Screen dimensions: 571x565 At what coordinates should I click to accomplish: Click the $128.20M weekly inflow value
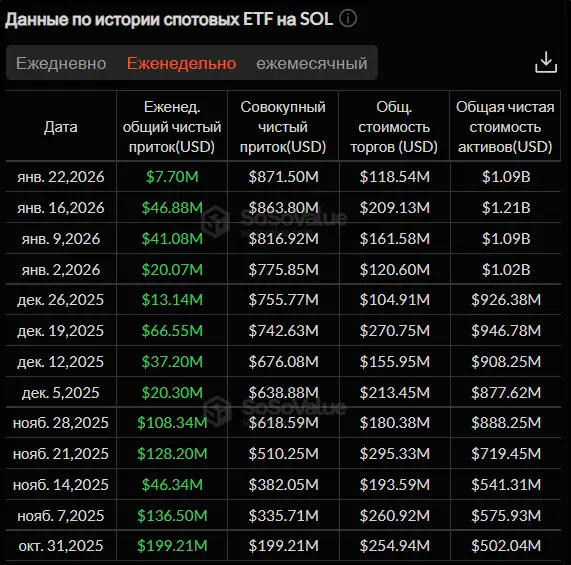point(172,454)
